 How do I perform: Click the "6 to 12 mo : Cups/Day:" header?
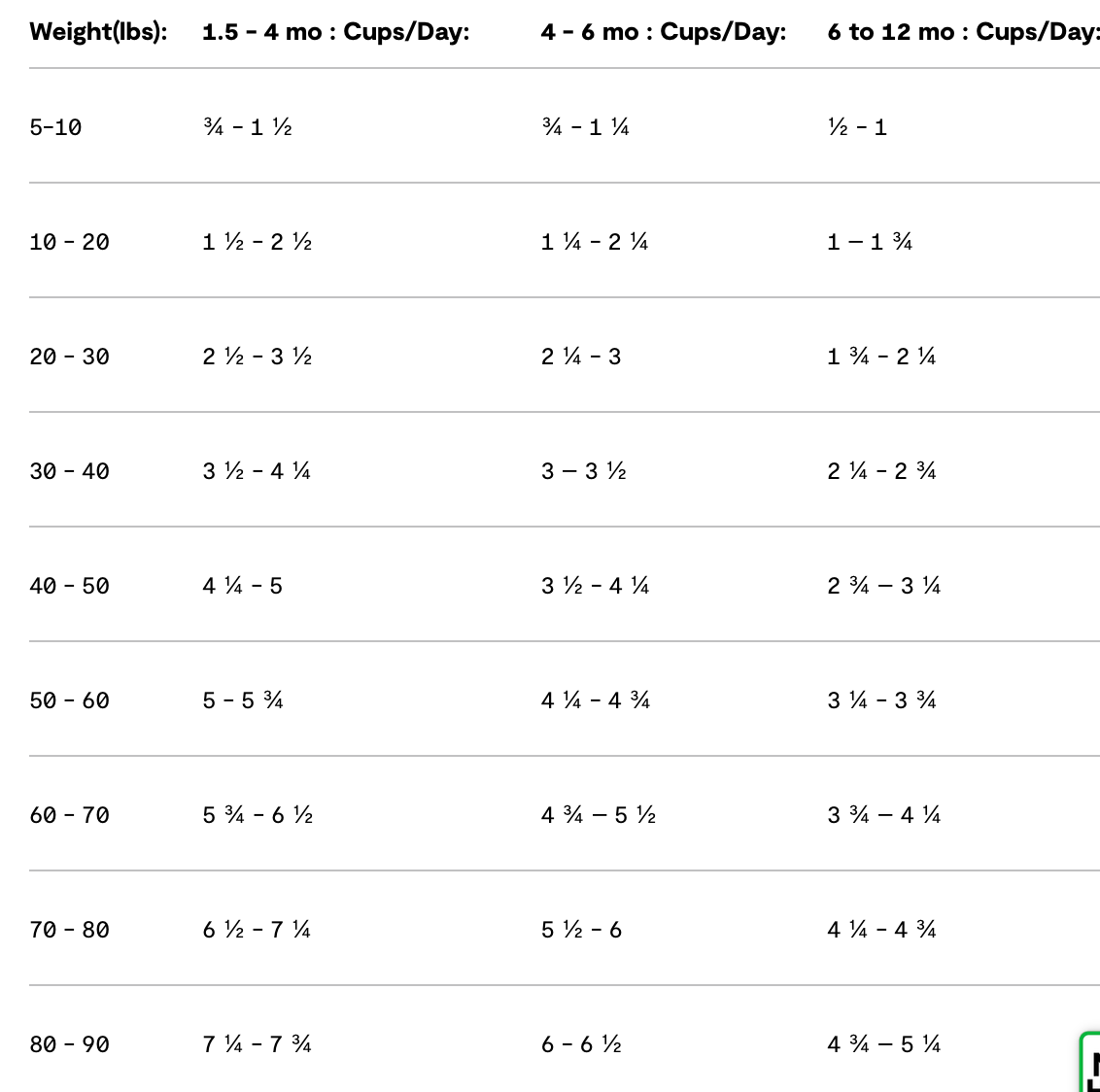click(x=962, y=32)
